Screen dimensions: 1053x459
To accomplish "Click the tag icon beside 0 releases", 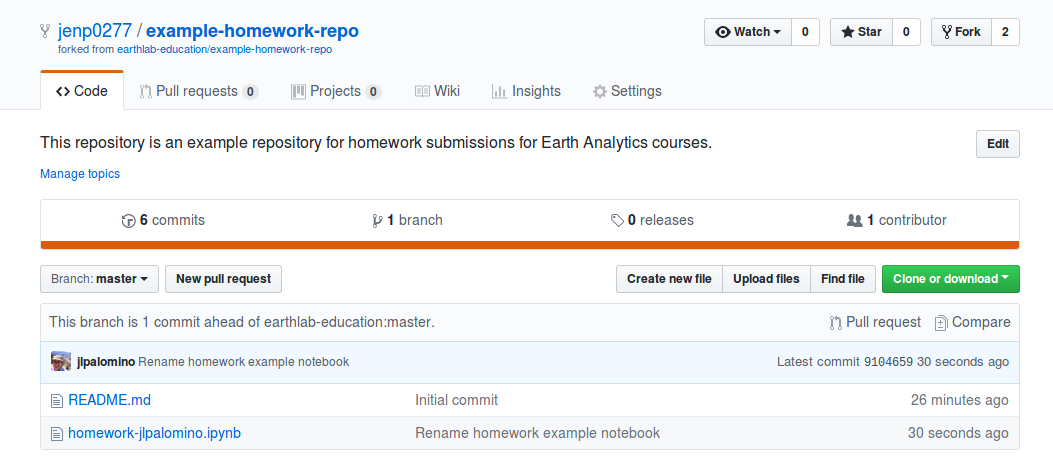I will tap(617, 220).
